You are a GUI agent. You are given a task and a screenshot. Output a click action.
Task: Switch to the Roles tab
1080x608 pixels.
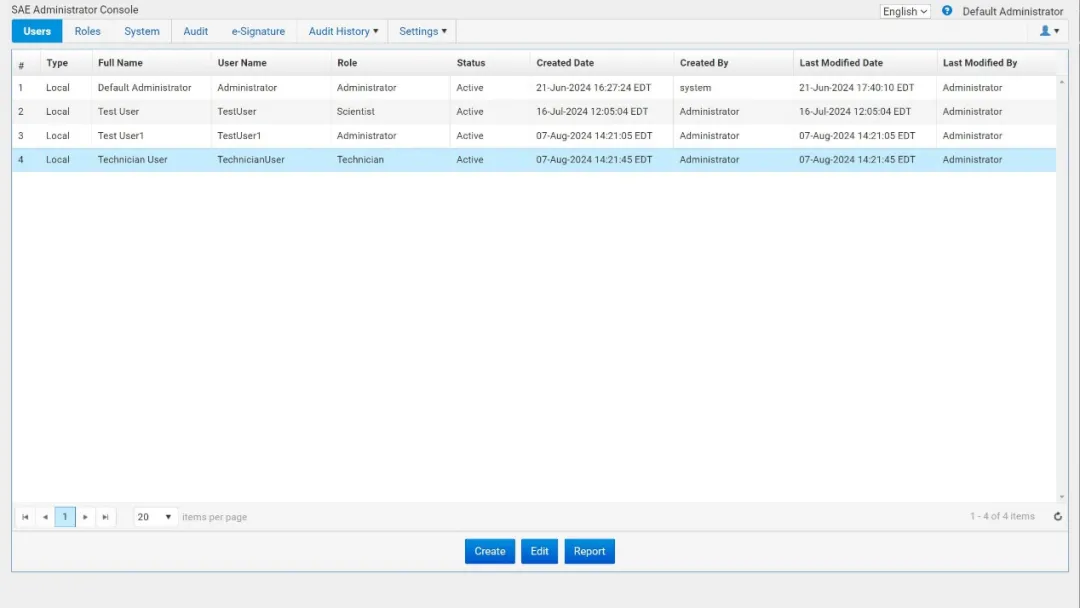(x=88, y=31)
